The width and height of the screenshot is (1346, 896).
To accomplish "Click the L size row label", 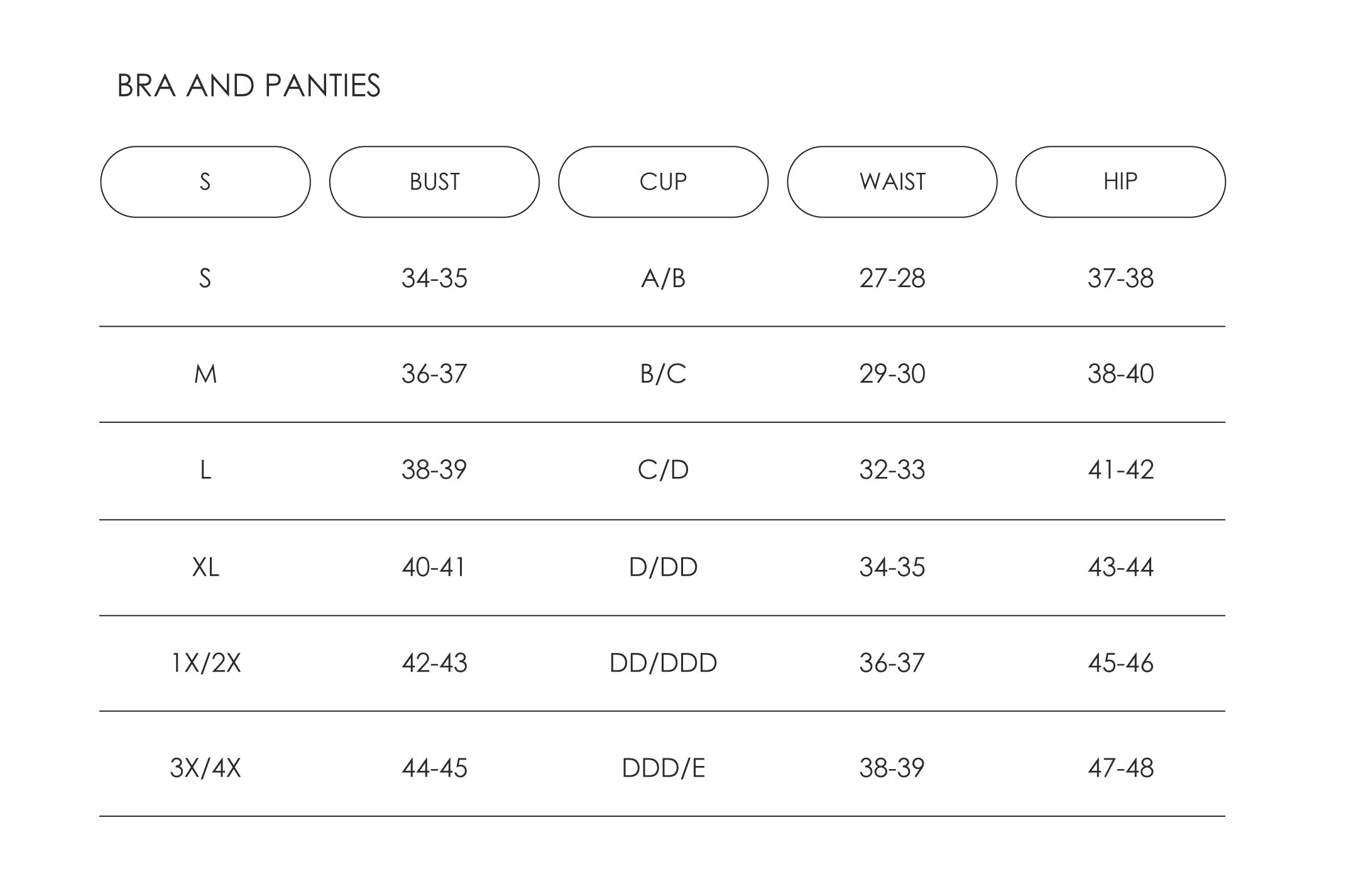I will [205, 470].
